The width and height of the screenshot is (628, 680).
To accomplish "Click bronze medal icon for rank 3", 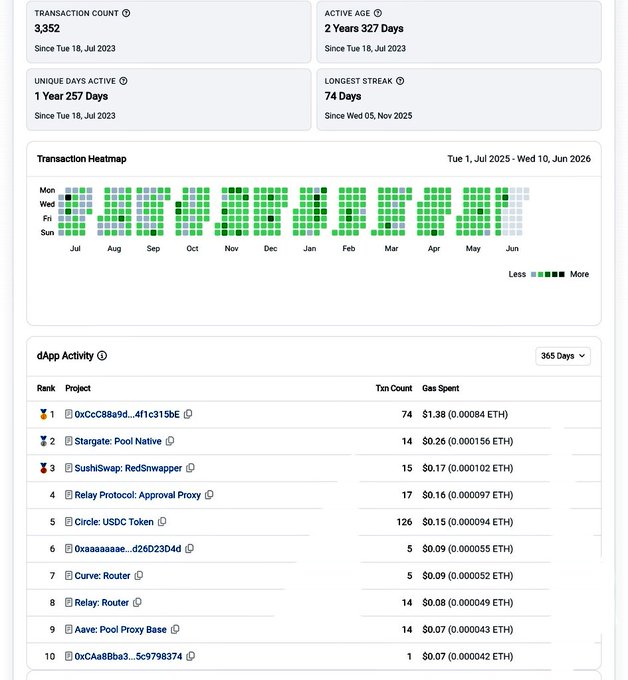I will 43,468.
